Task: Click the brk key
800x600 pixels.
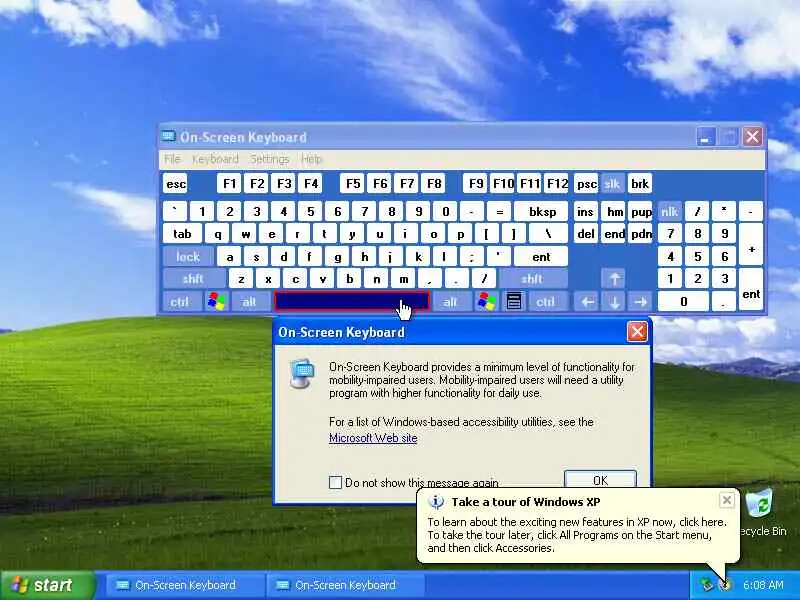Action: (x=640, y=184)
